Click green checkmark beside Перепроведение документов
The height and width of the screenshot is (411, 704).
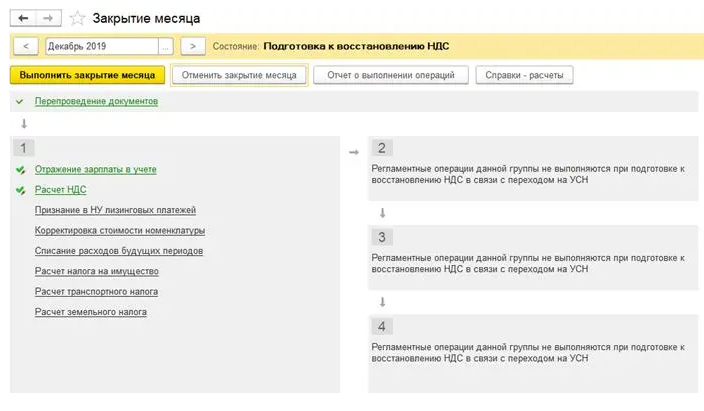pos(19,102)
